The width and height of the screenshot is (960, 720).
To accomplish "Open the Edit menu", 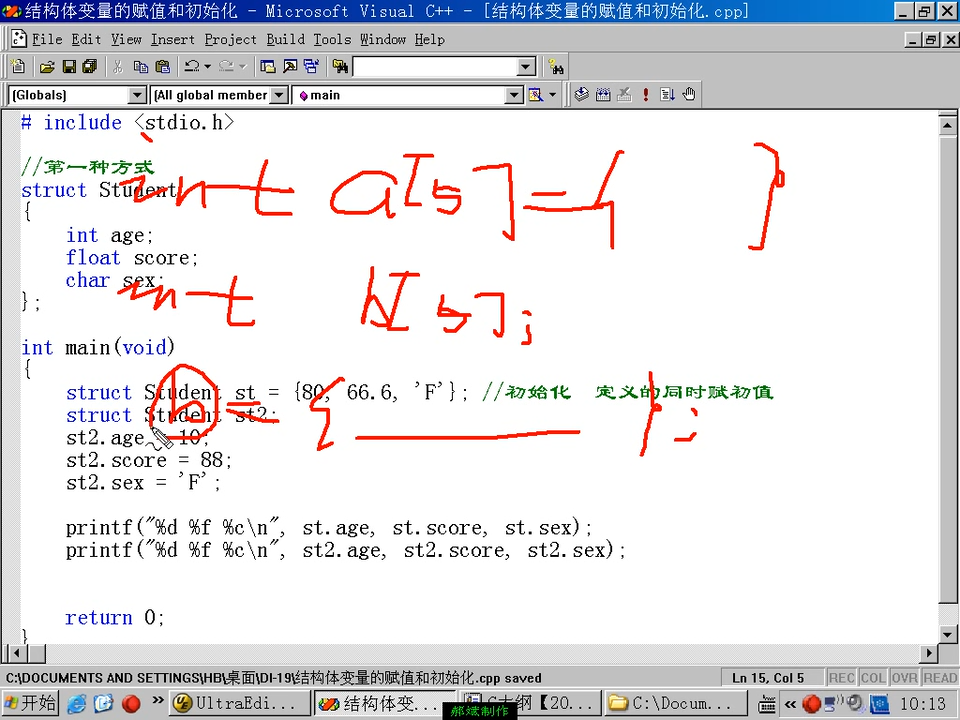I will pyautogui.click(x=86, y=39).
